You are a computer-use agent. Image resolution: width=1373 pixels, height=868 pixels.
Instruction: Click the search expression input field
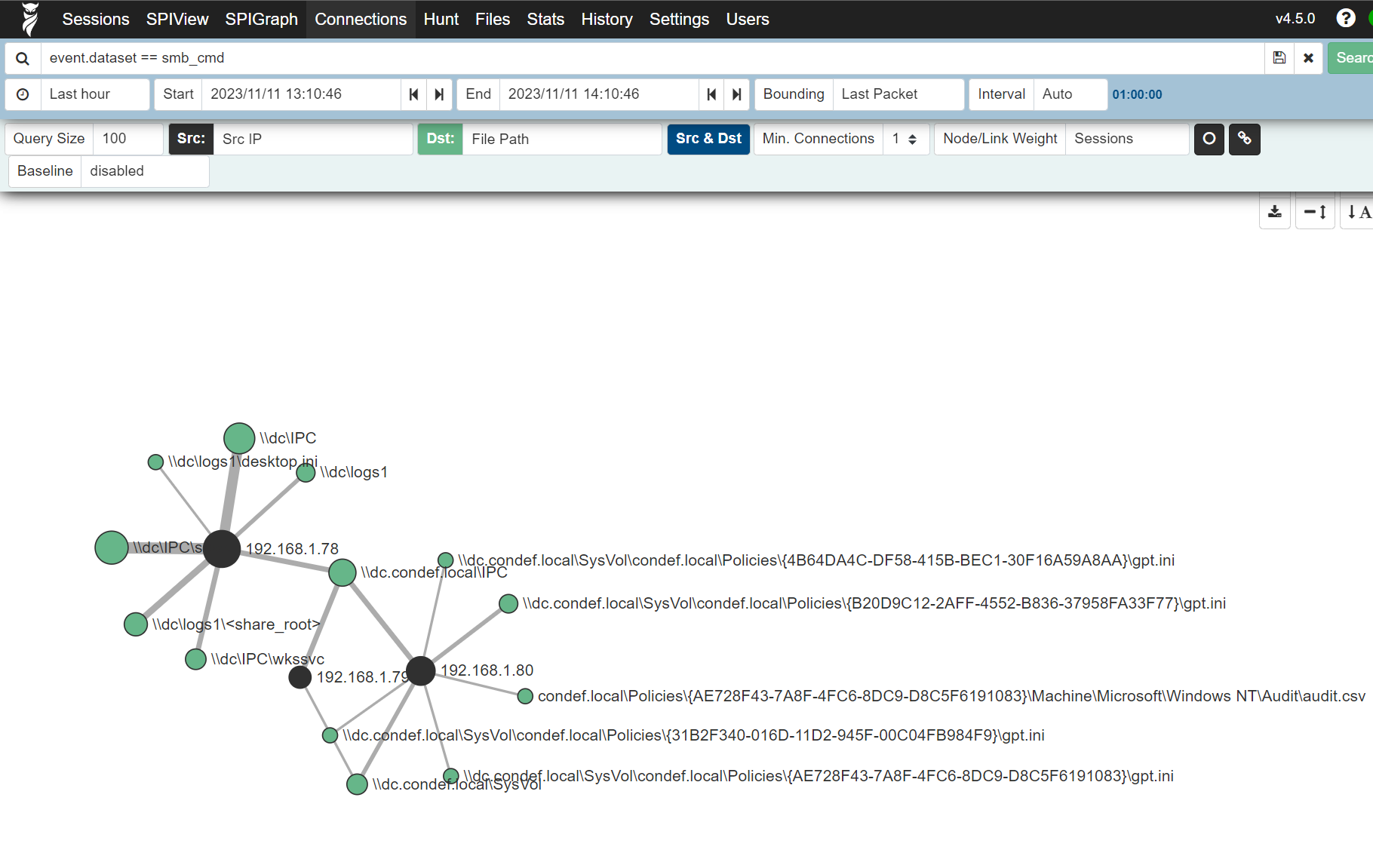(649, 58)
